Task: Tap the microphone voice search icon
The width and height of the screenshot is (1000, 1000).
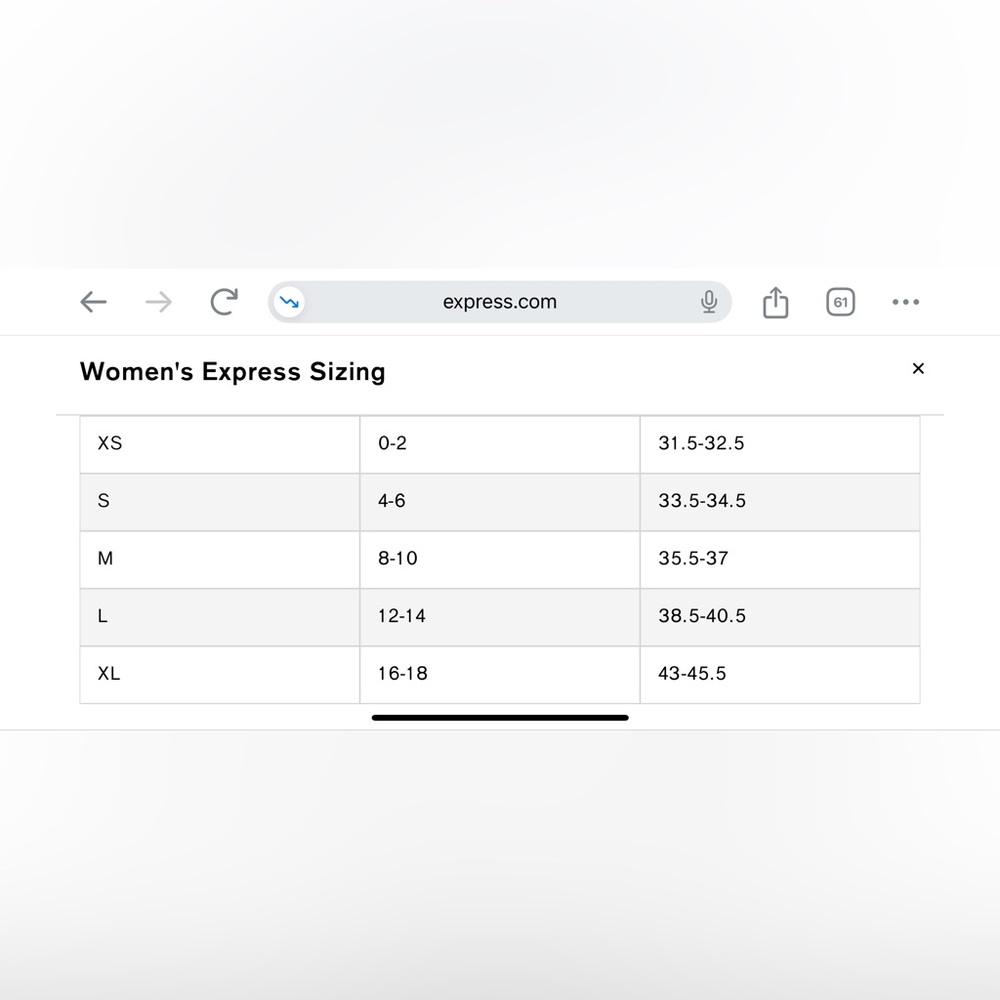Action: pos(709,302)
